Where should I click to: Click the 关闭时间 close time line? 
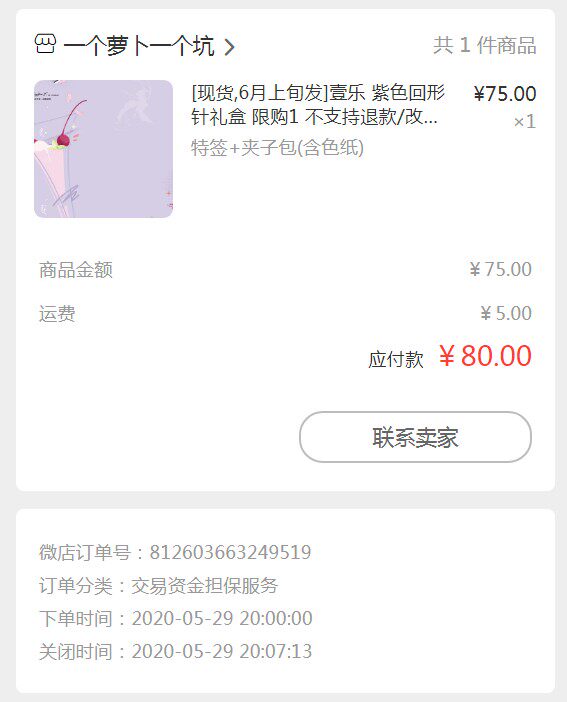click(176, 651)
